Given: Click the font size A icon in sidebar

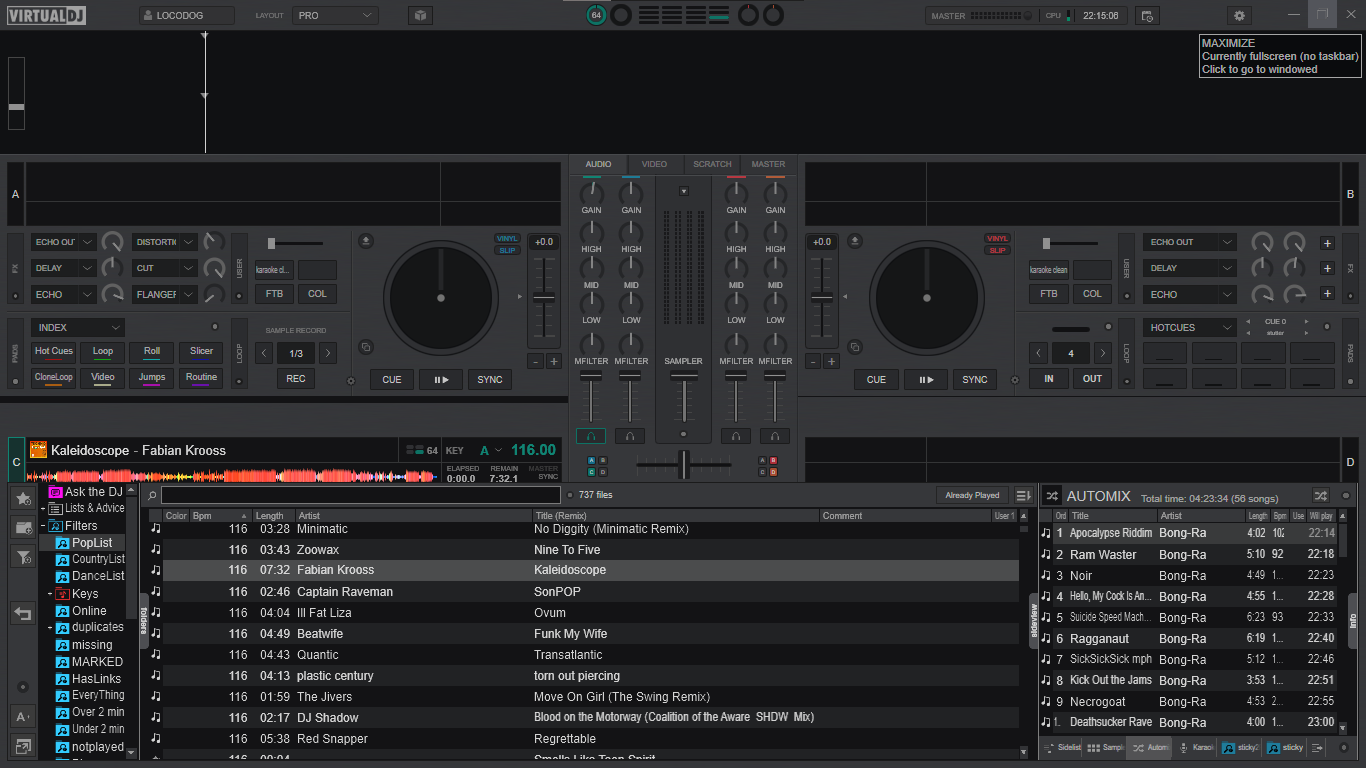Looking at the screenshot, I should click(23, 716).
